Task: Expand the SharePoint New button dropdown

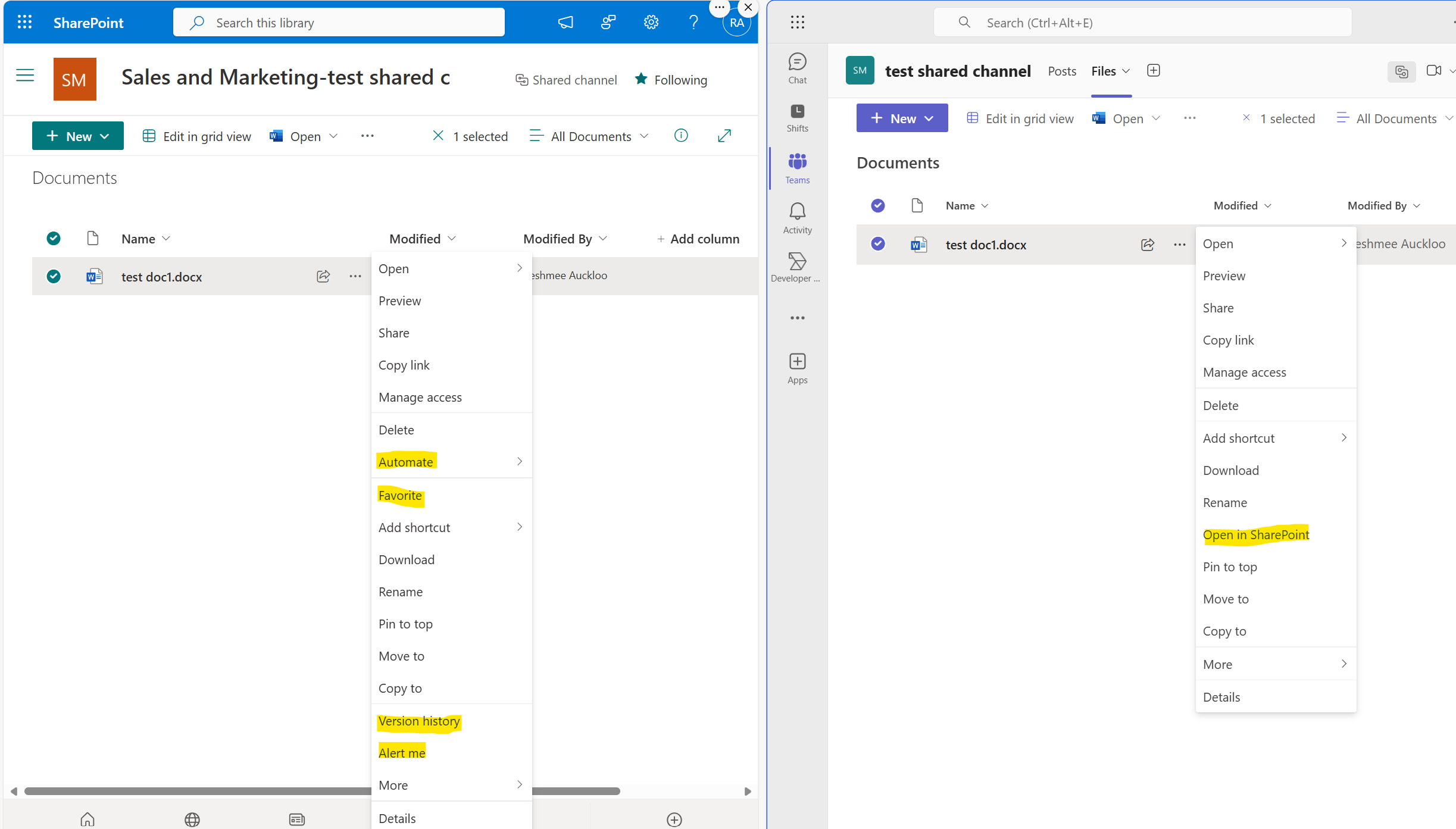Action: click(x=105, y=136)
